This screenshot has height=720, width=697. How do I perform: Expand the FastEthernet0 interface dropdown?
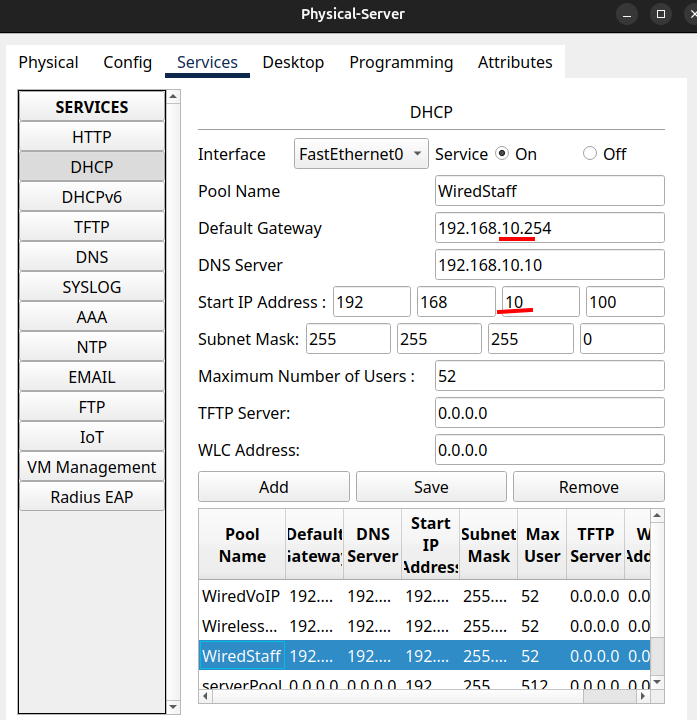point(361,154)
